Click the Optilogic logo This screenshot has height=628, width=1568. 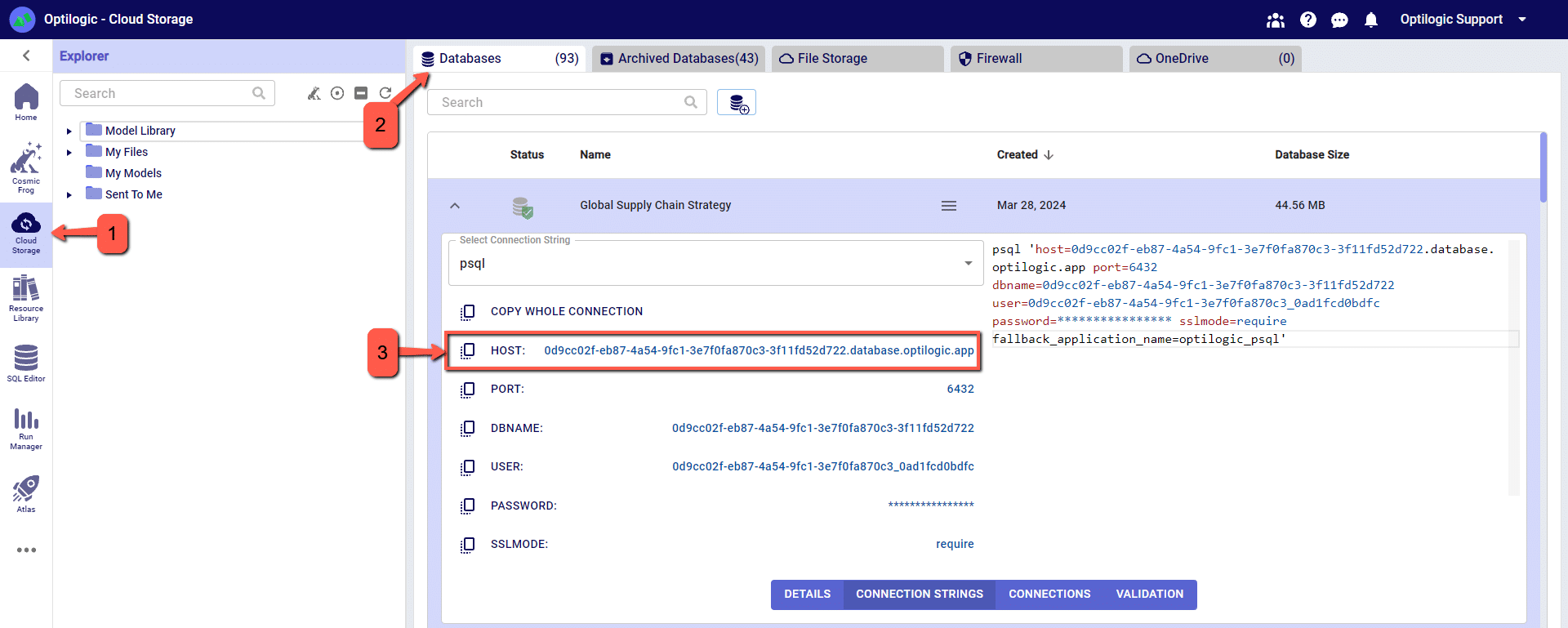pyautogui.click(x=22, y=19)
